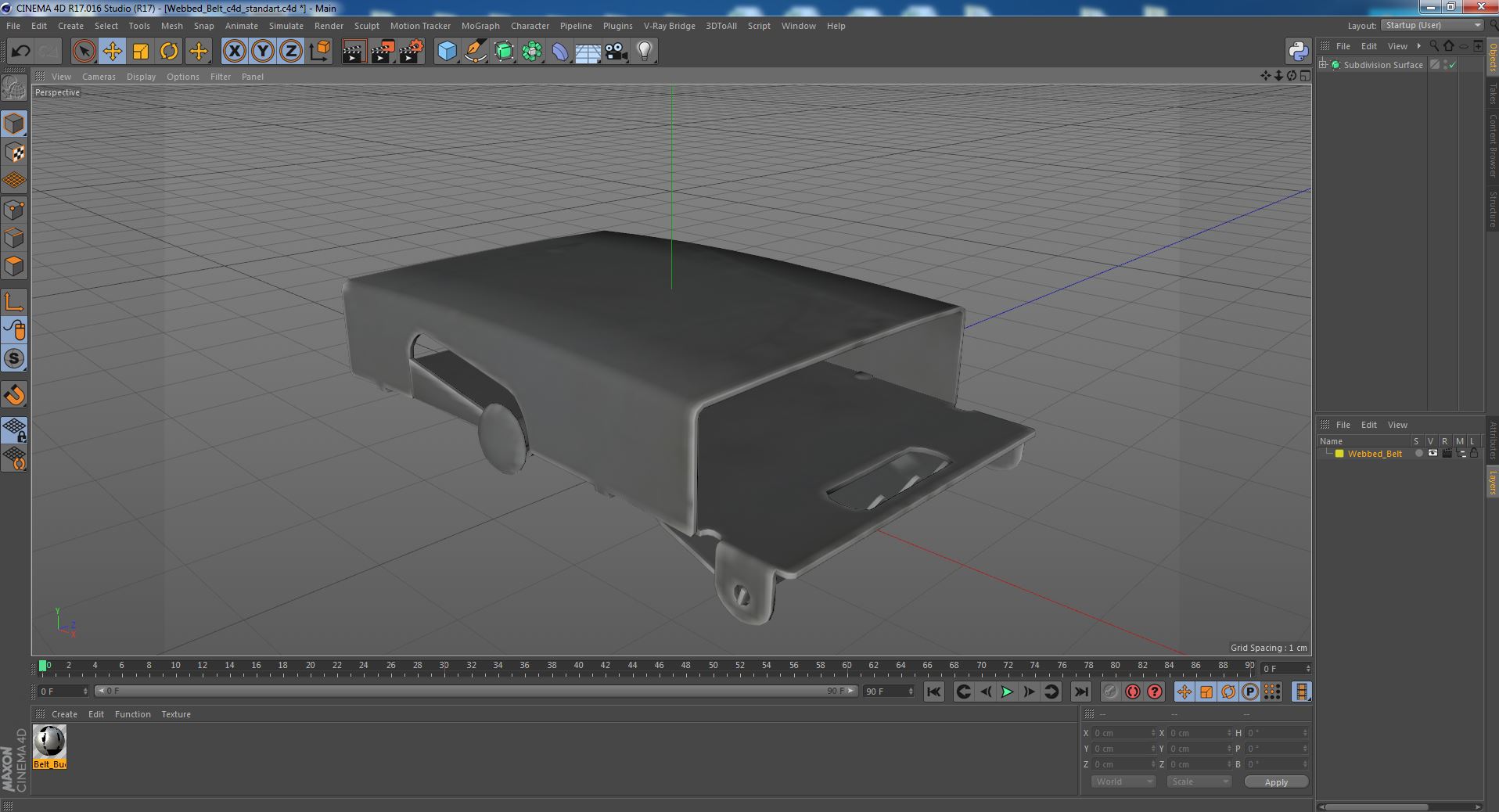Go to start of animation
The height and width of the screenshot is (812, 1499).
933,692
